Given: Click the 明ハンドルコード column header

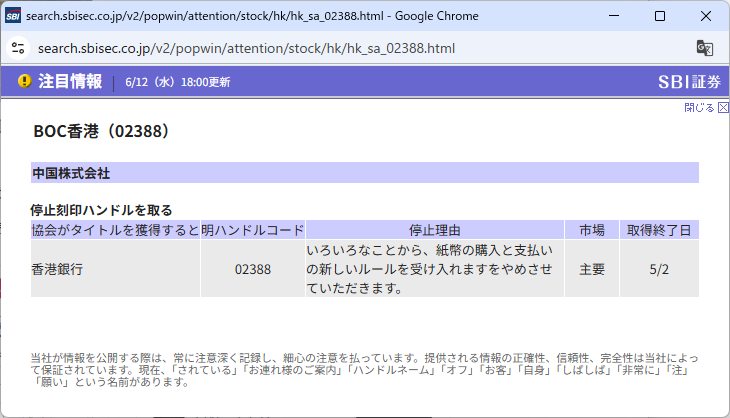Looking at the screenshot, I should tap(253, 230).
